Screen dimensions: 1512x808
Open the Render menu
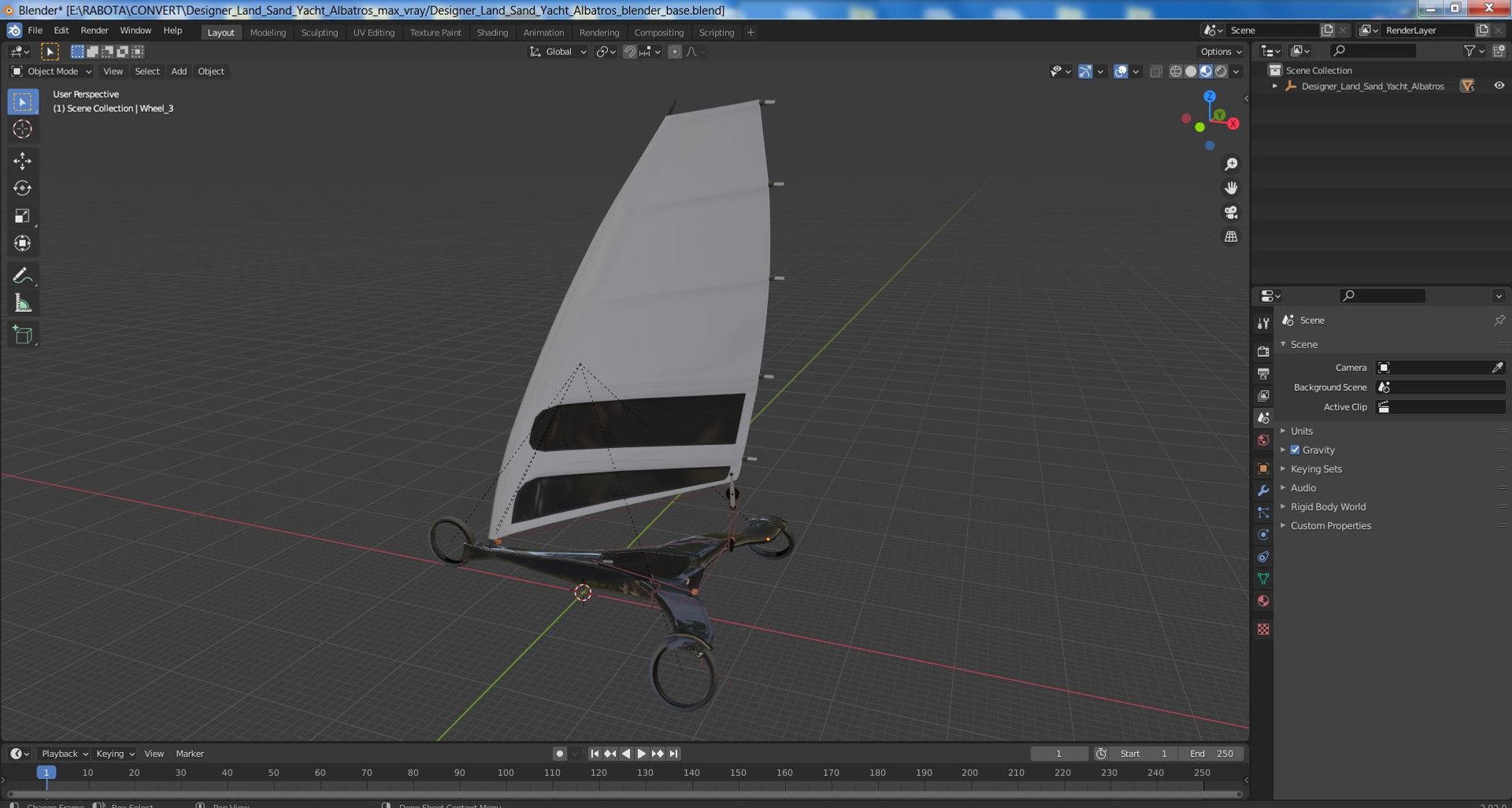tap(94, 31)
